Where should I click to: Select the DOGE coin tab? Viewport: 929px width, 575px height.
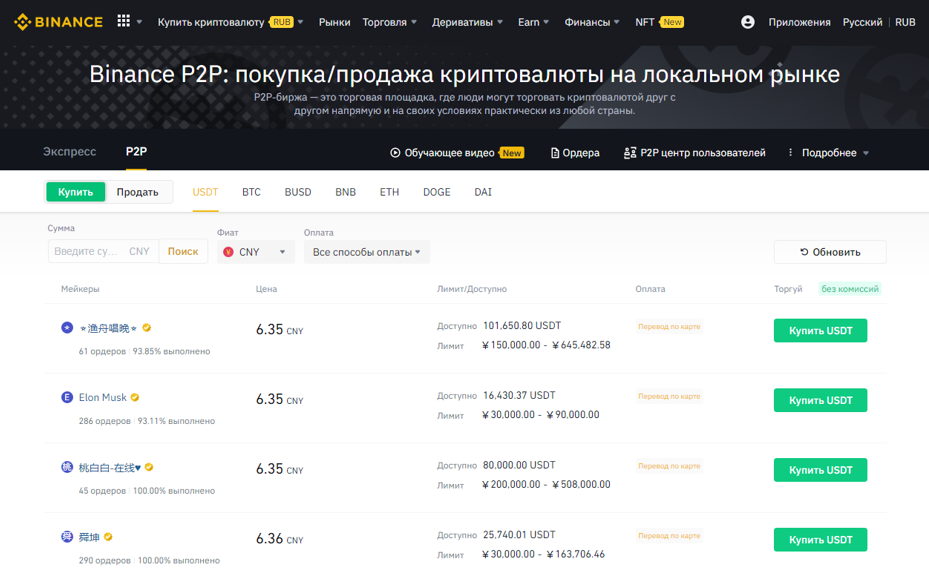pyautogui.click(x=437, y=192)
